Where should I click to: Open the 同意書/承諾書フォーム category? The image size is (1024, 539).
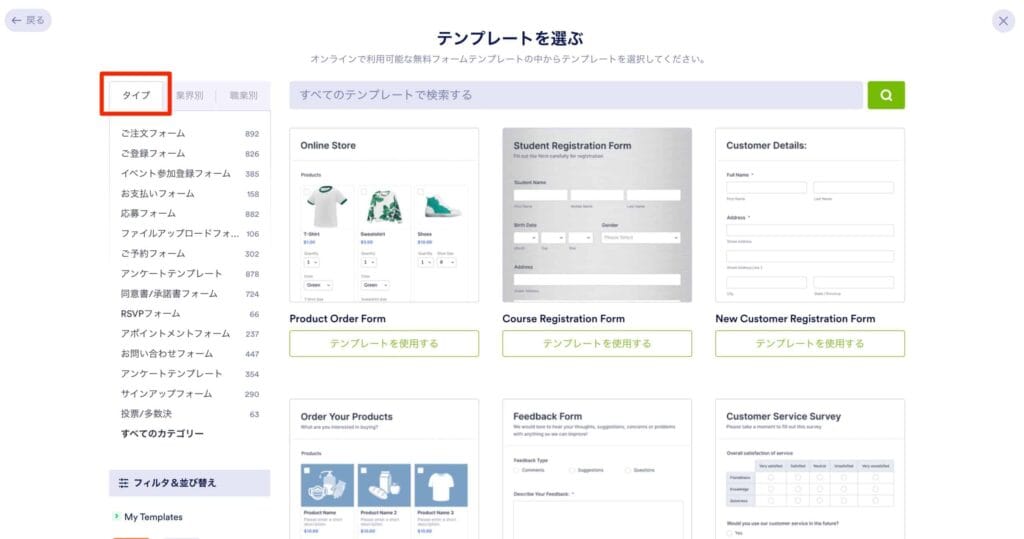tap(189, 294)
